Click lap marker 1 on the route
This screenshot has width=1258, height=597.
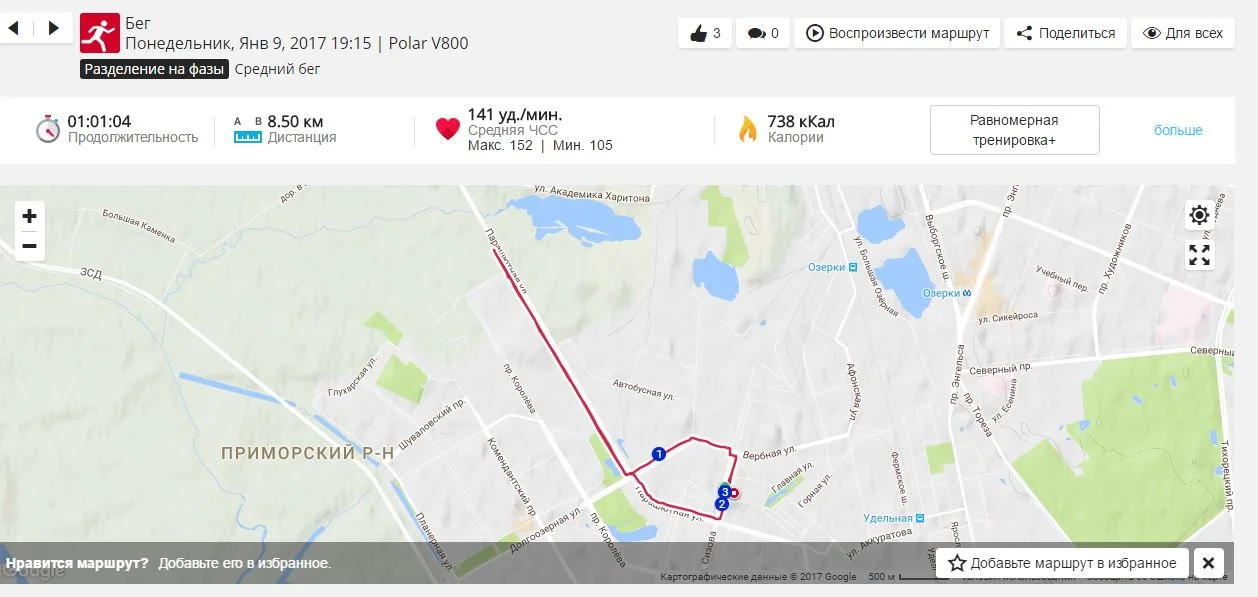tap(658, 454)
